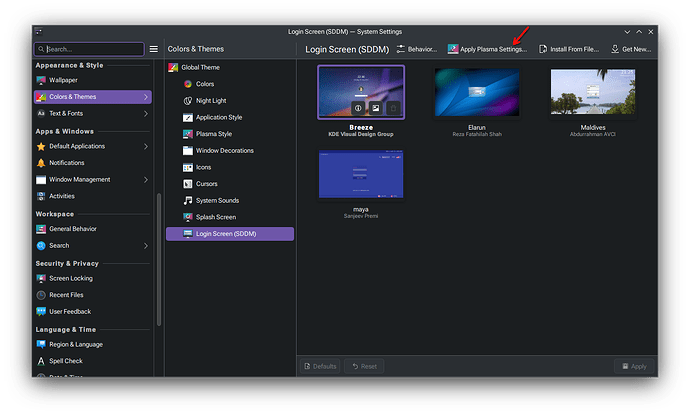Click the Defaults button
Screen dimensions: 690x415
coord(320,366)
